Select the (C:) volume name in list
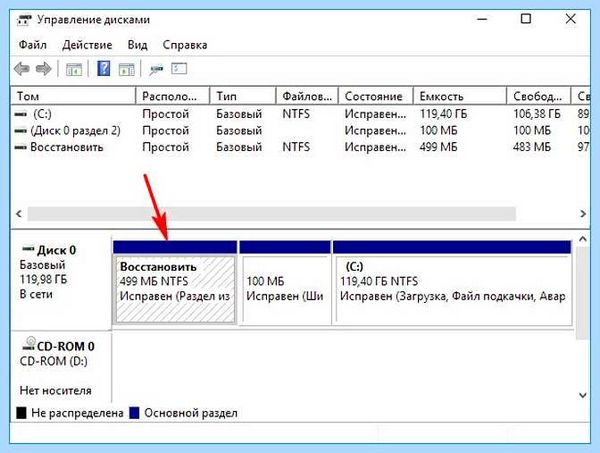This screenshot has height=453, width=600. 42,114
